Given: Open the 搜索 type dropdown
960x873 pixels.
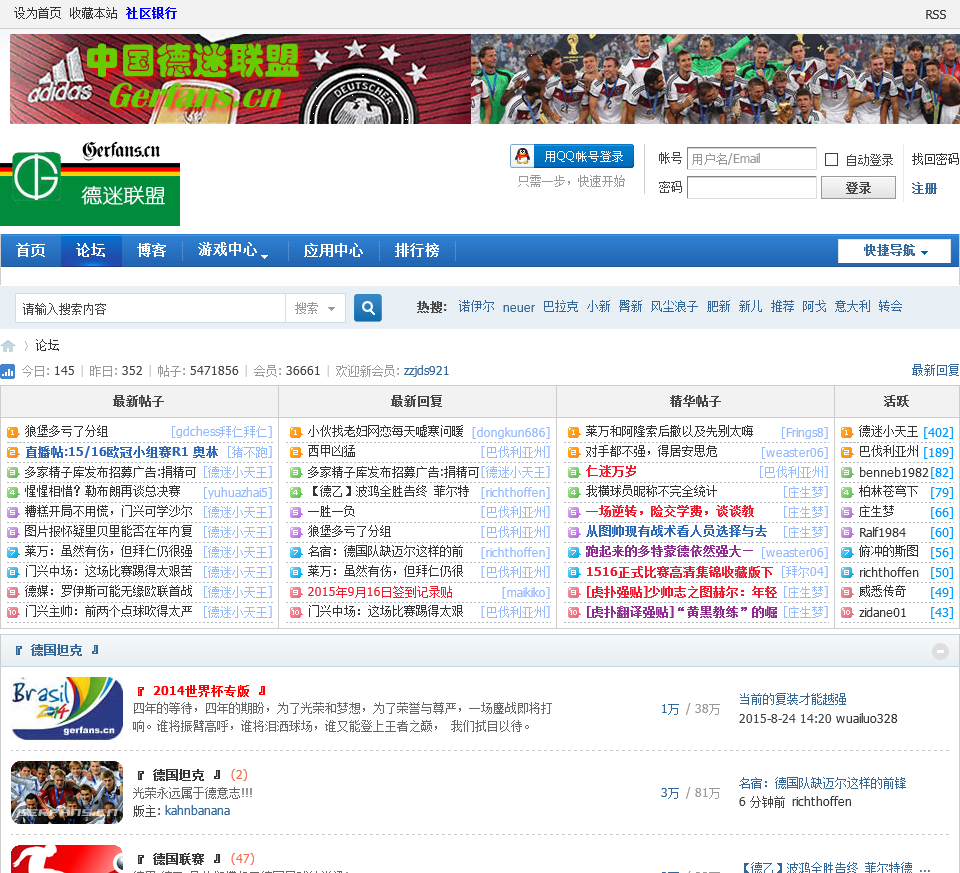Looking at the screenshot, I should 315,309.
